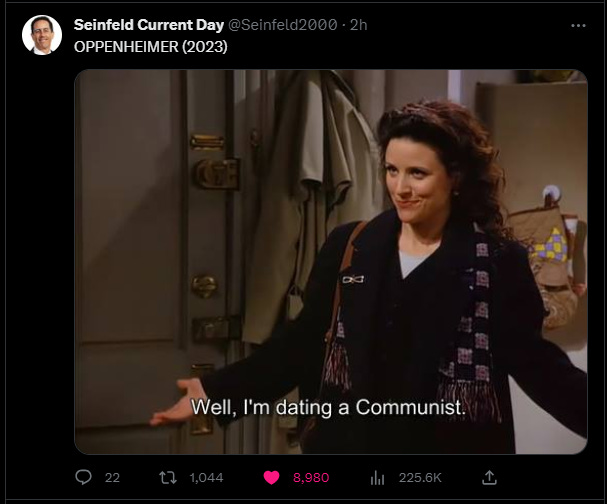This screenshot has height=504, width=607.
Task: Click the @Seinfeld2000 handle
Action: pos(283,25)
